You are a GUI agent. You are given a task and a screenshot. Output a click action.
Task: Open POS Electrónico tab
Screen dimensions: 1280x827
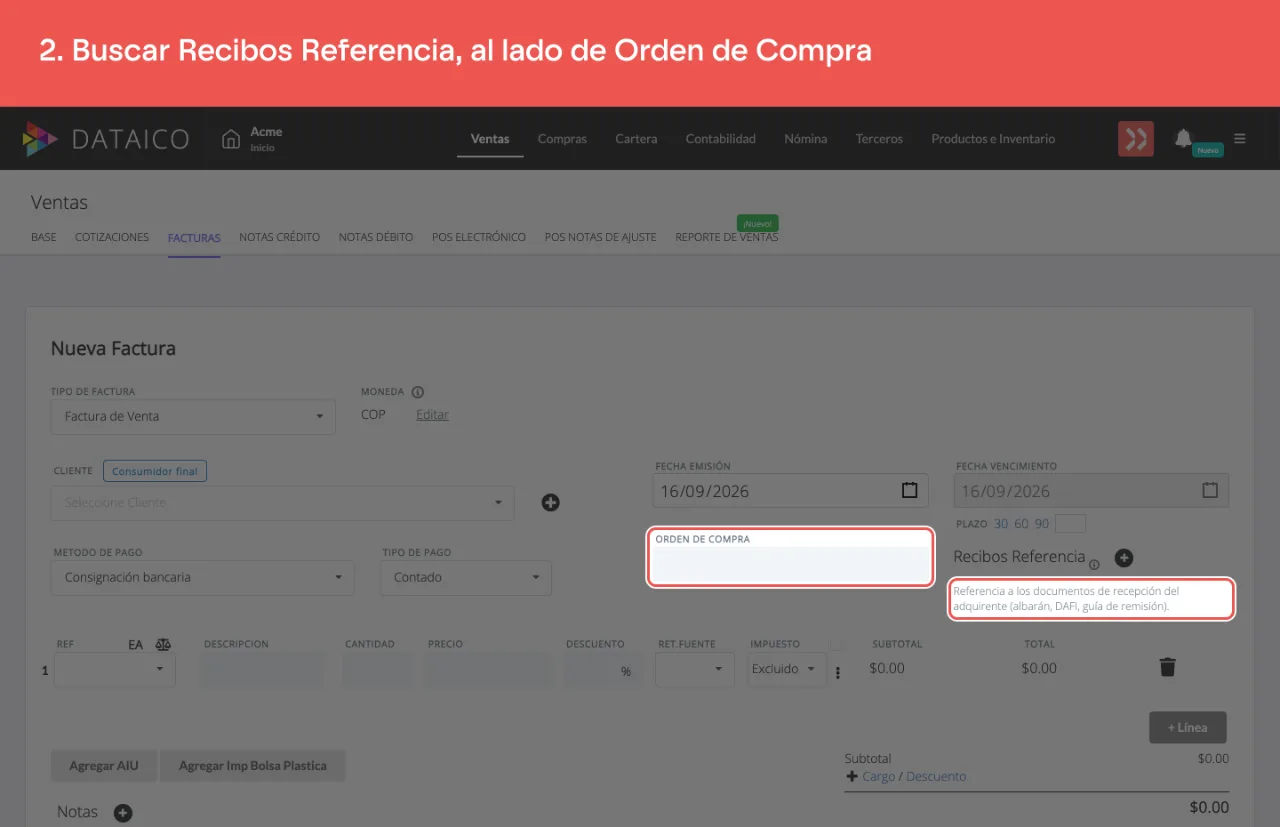point(479,237)
